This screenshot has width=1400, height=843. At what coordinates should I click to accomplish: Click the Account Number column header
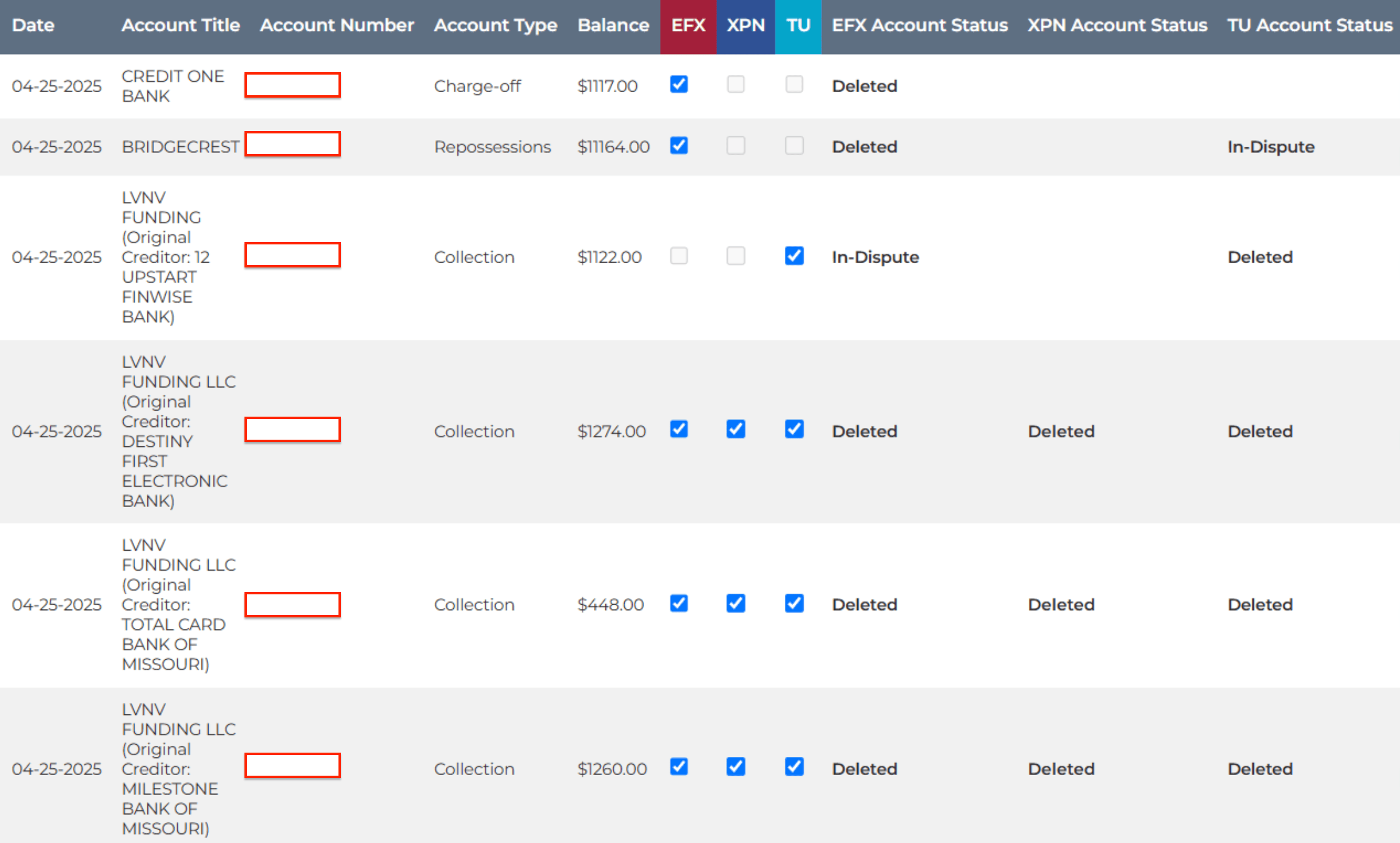point(337,25)
